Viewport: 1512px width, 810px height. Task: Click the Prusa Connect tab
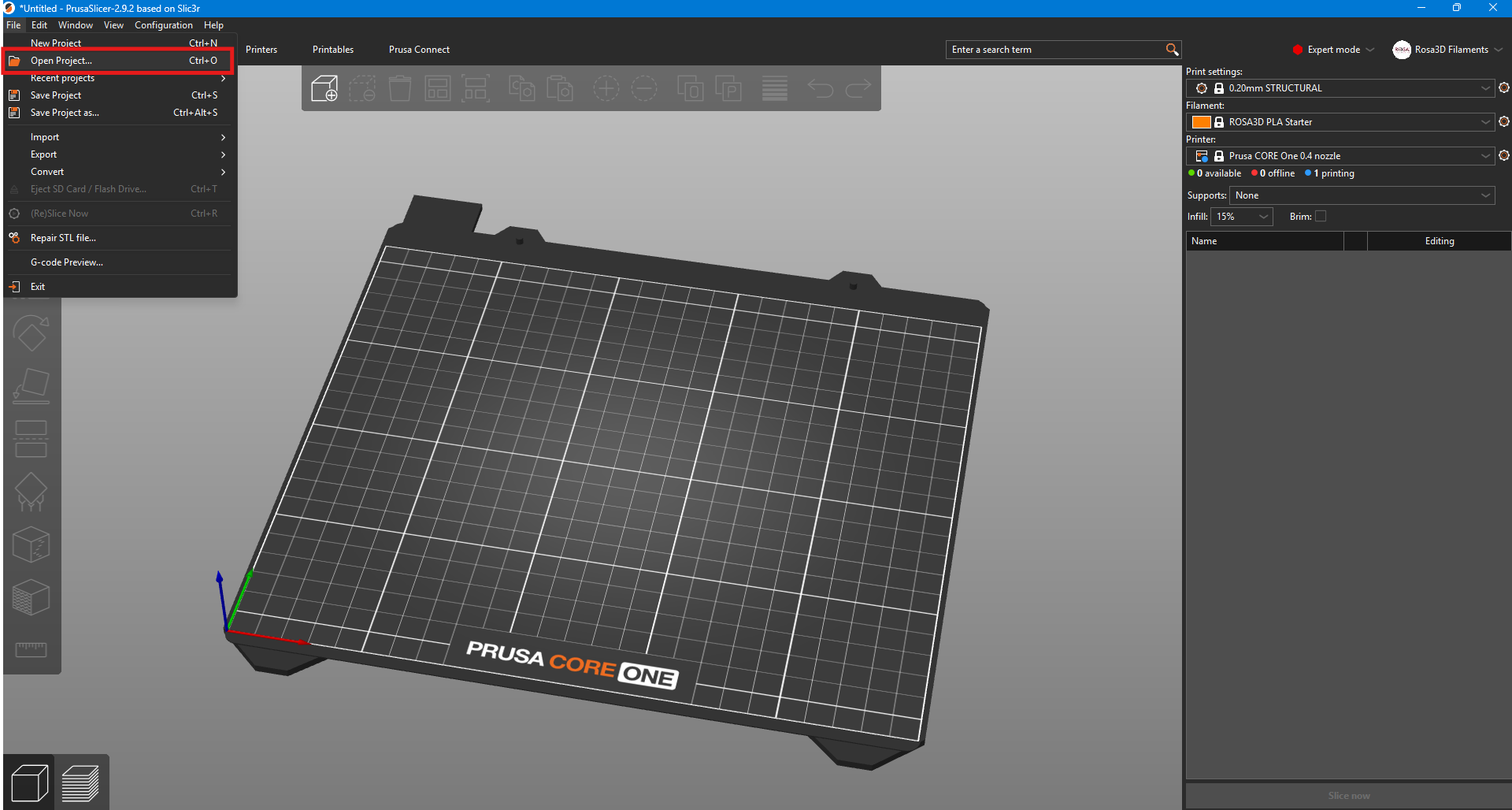point(419,50)
